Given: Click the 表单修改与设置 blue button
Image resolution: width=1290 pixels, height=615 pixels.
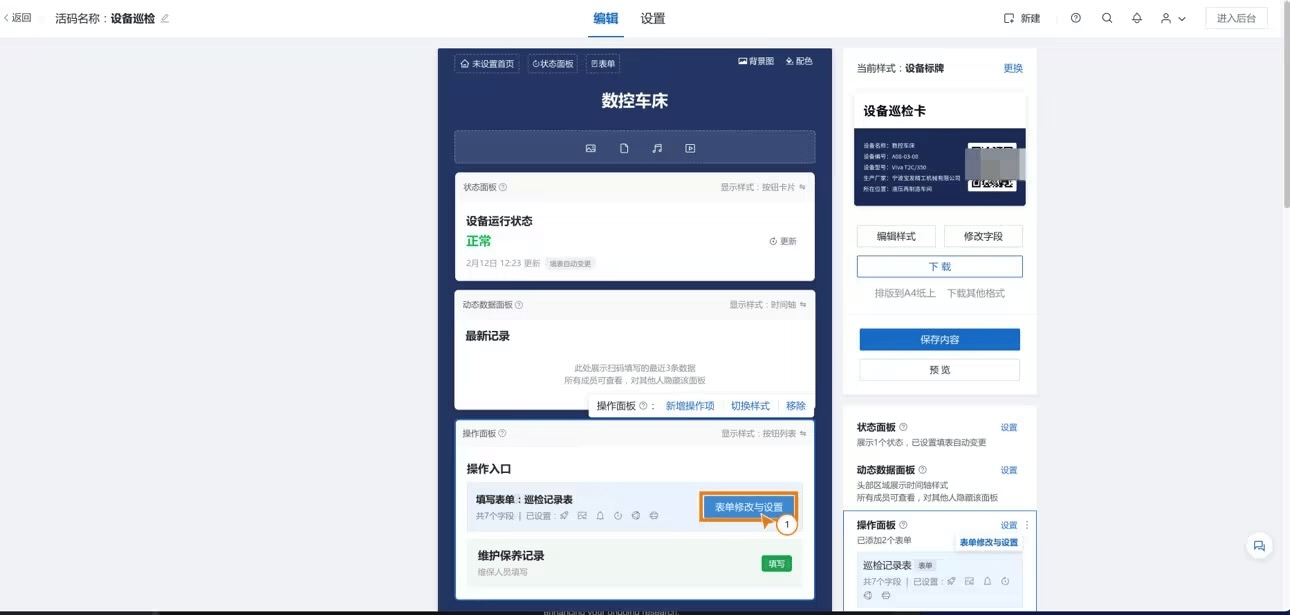Looking at the screenshot, I should pos(749,507).
